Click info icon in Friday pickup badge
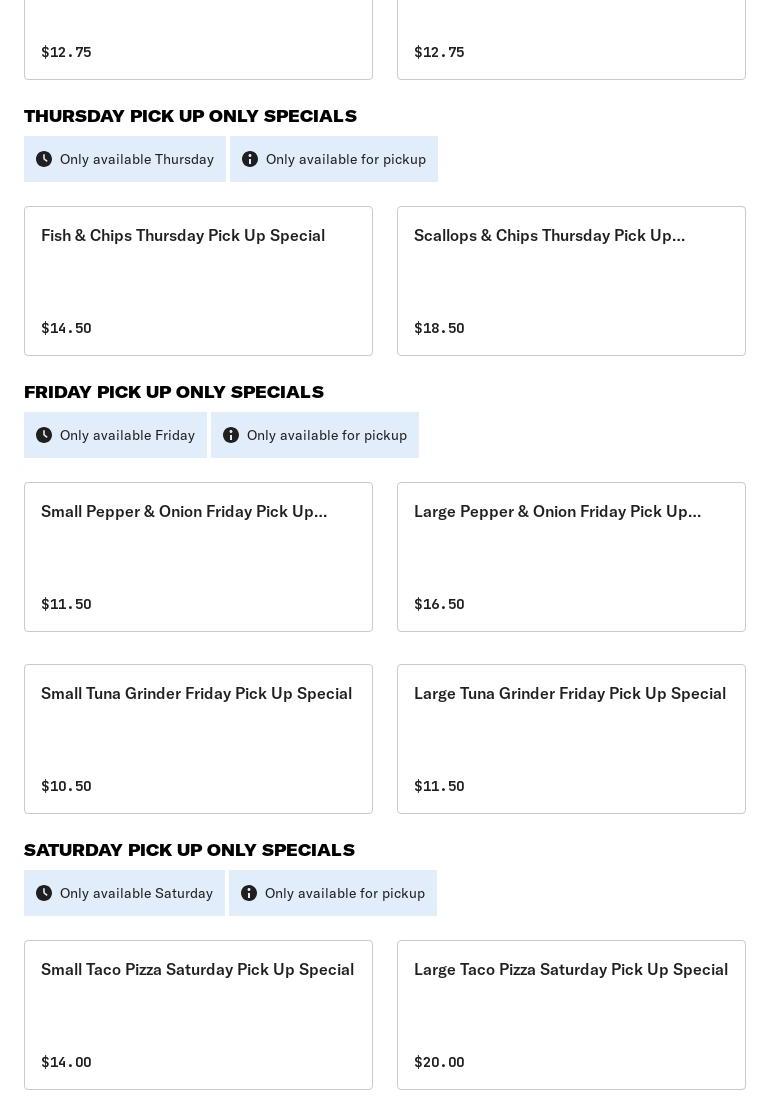Screen dimensions: 770x1114 (231, 435)
